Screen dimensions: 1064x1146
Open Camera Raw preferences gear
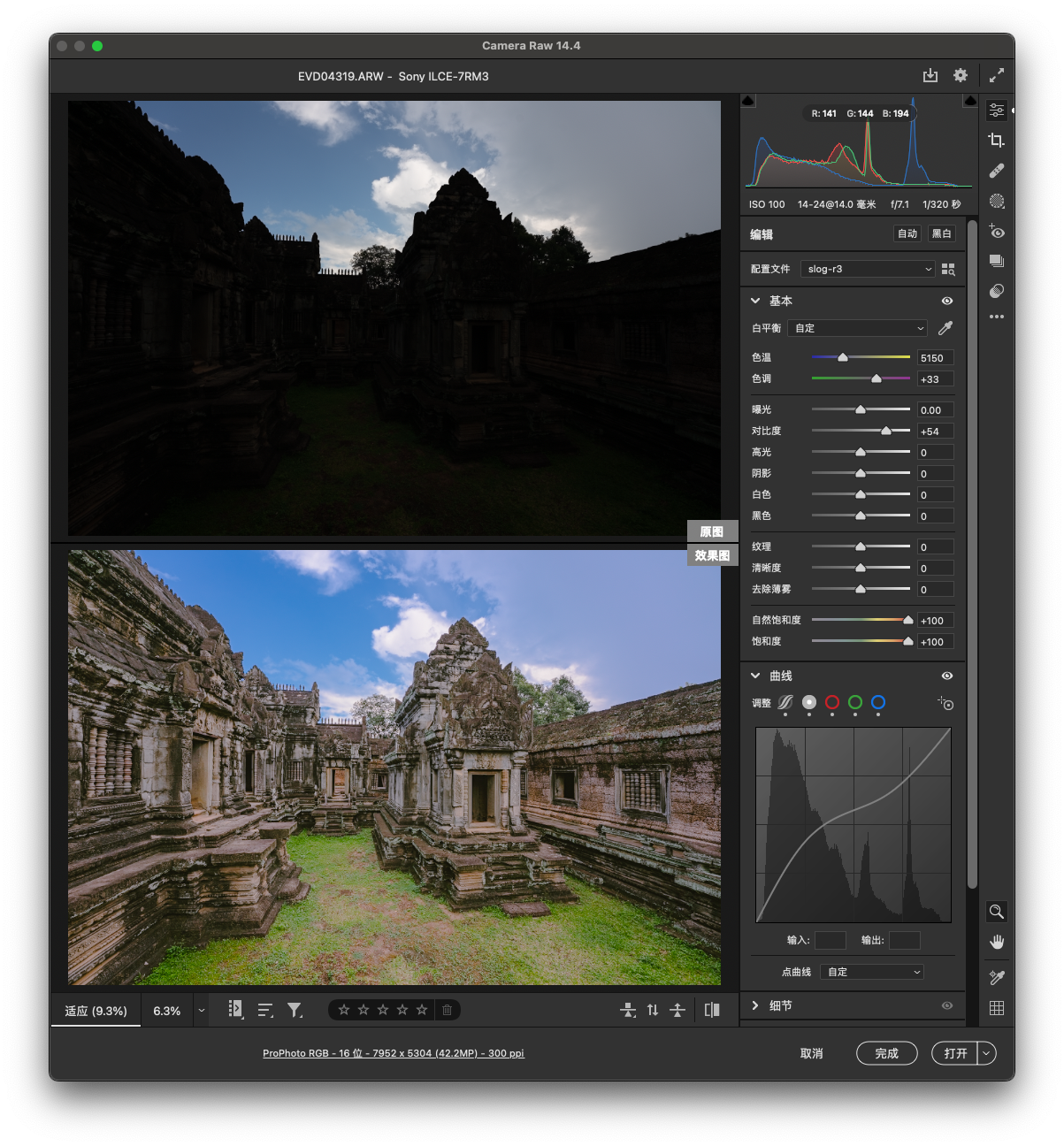[x=961, y=76]
